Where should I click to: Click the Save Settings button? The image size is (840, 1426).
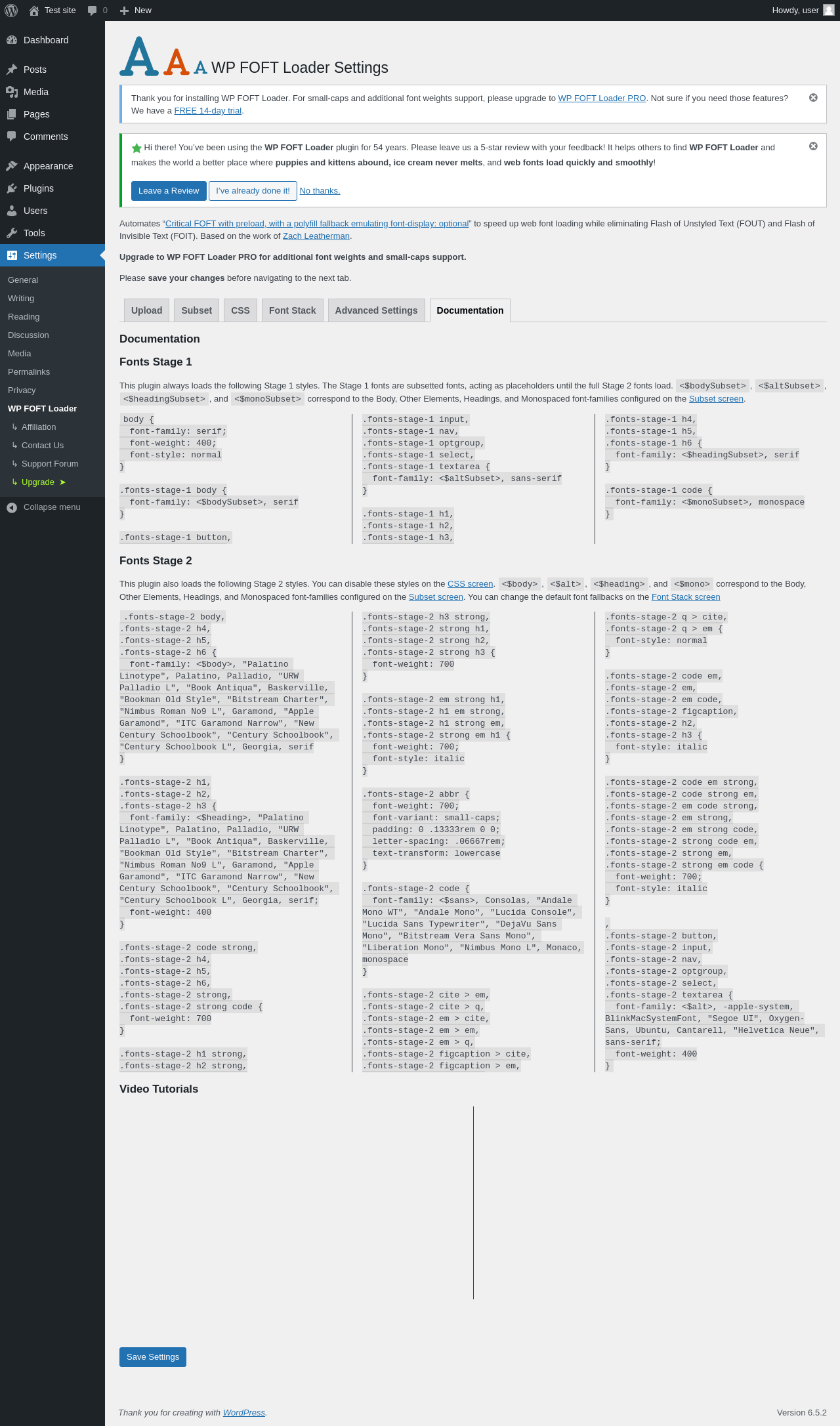point(153,1357)
